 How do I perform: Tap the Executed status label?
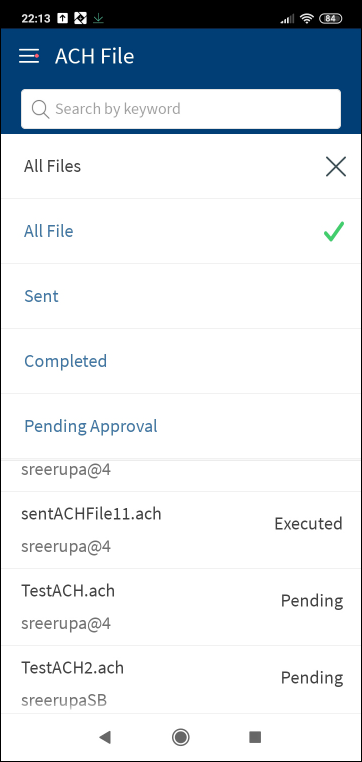point(309,523)
